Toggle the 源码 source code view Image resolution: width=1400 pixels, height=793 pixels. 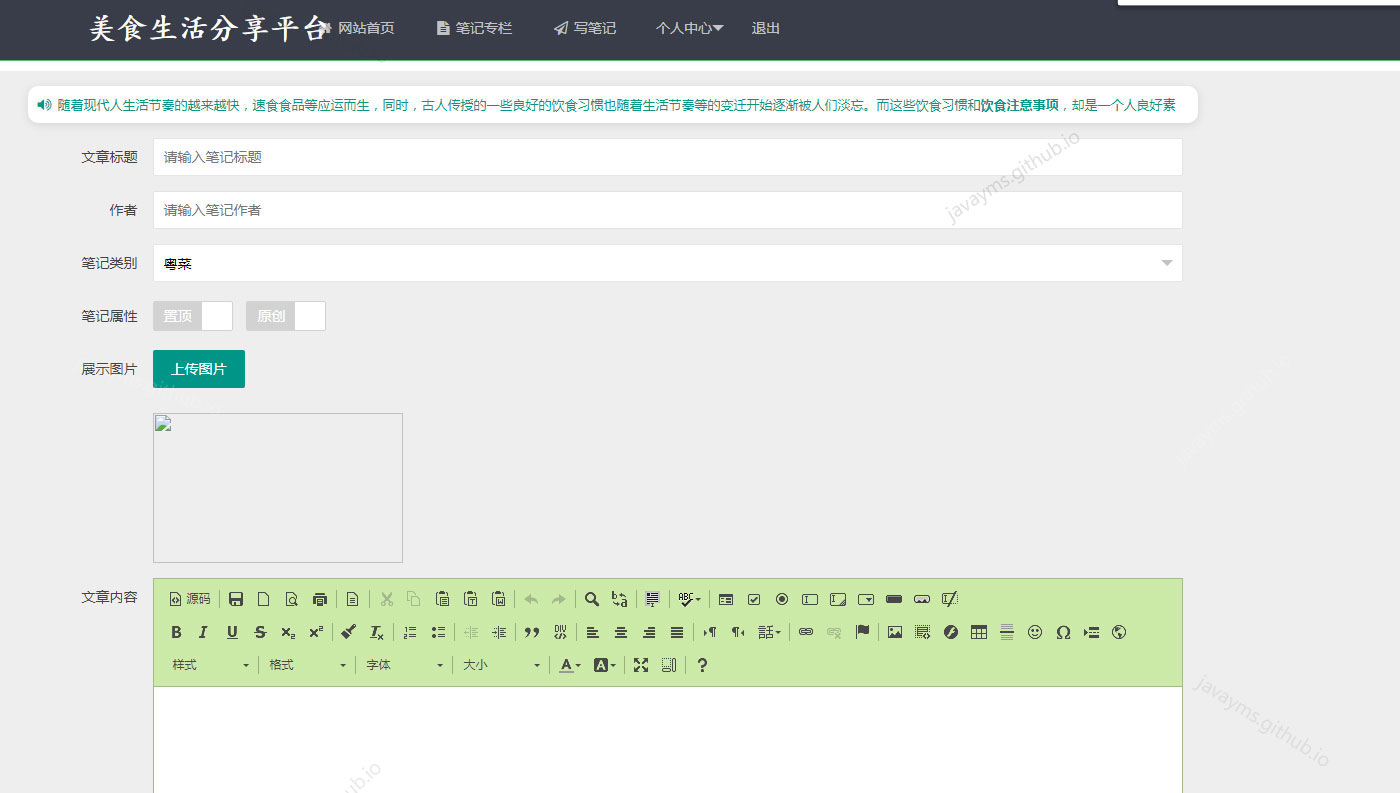[x=188, y=598]
